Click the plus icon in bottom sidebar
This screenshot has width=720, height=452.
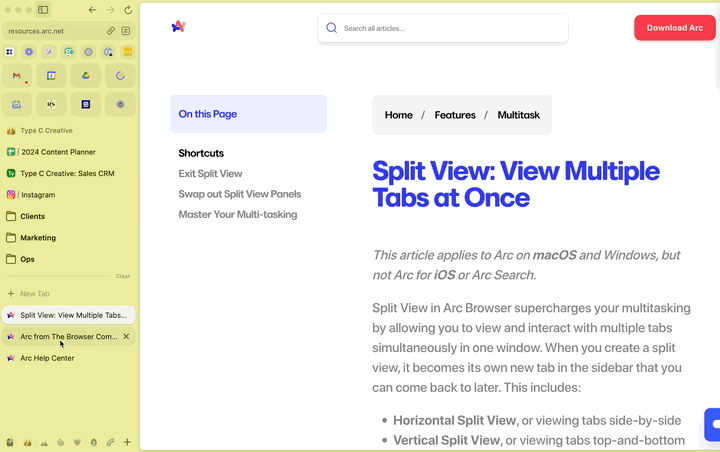point(127,442)
